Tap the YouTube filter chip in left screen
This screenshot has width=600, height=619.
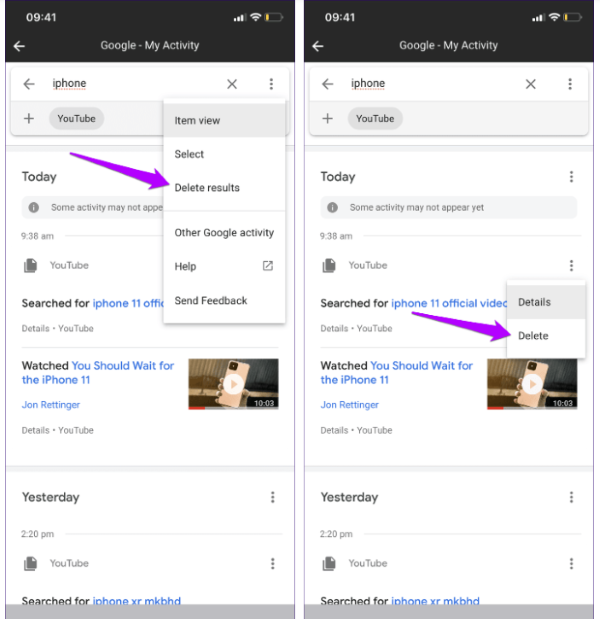(x=77, y=118)
